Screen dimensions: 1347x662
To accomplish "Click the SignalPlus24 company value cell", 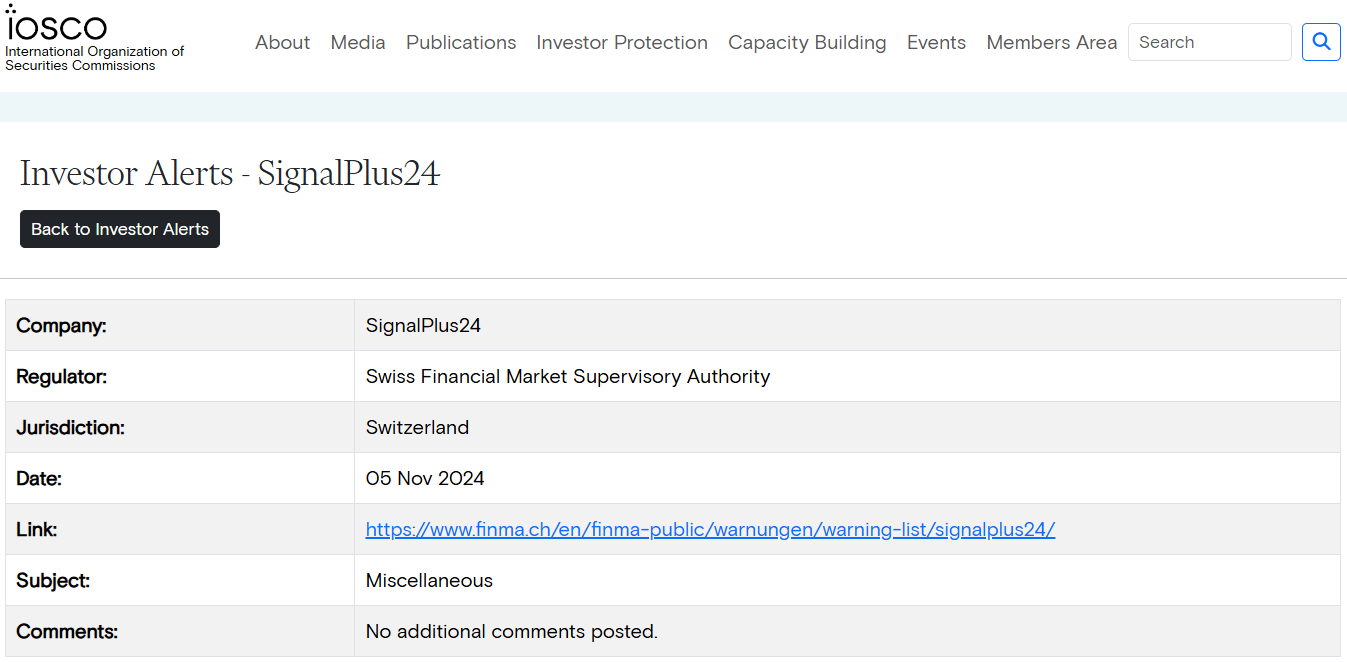I will pos(423,326).
